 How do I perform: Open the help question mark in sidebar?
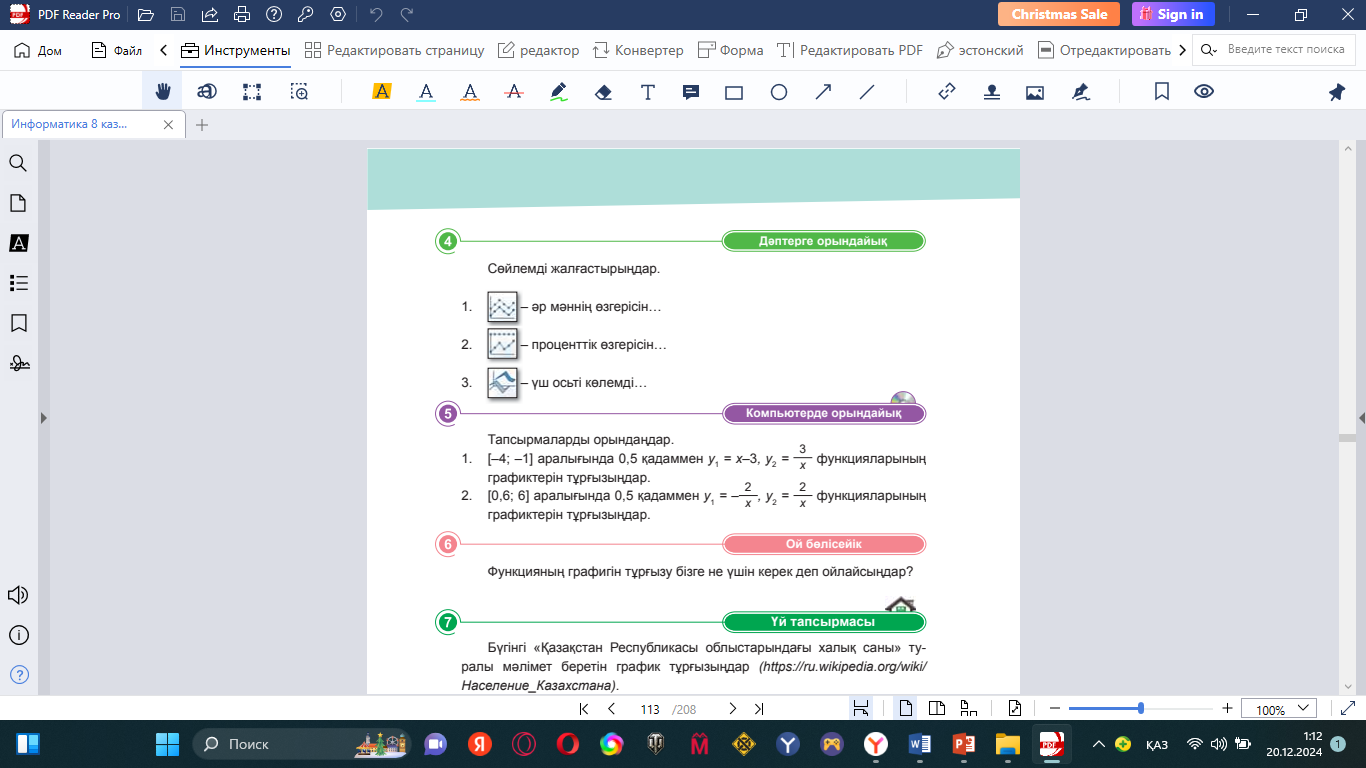(18, 674)
